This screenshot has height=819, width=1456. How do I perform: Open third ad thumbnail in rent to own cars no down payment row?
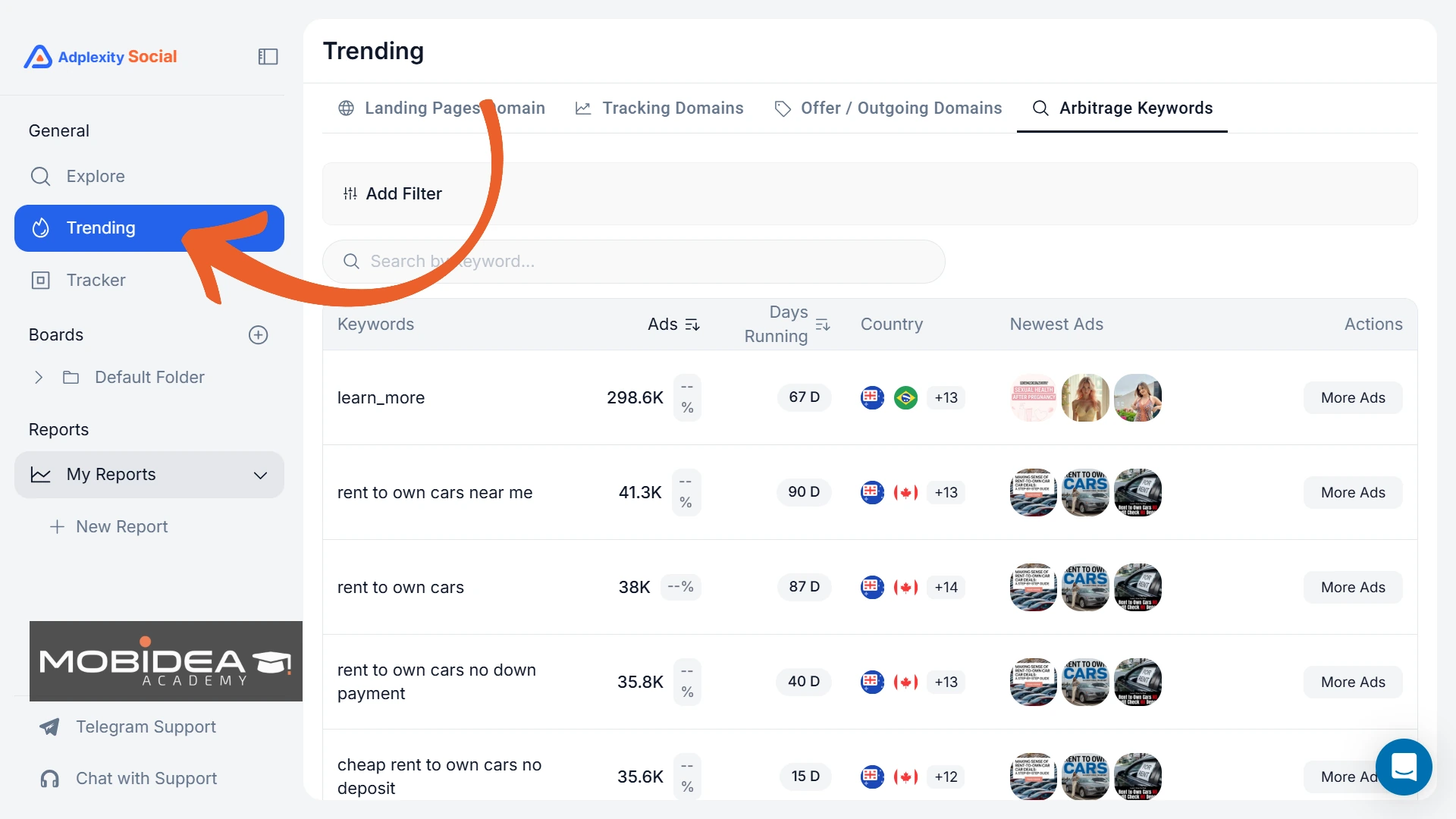(1138, 682)
